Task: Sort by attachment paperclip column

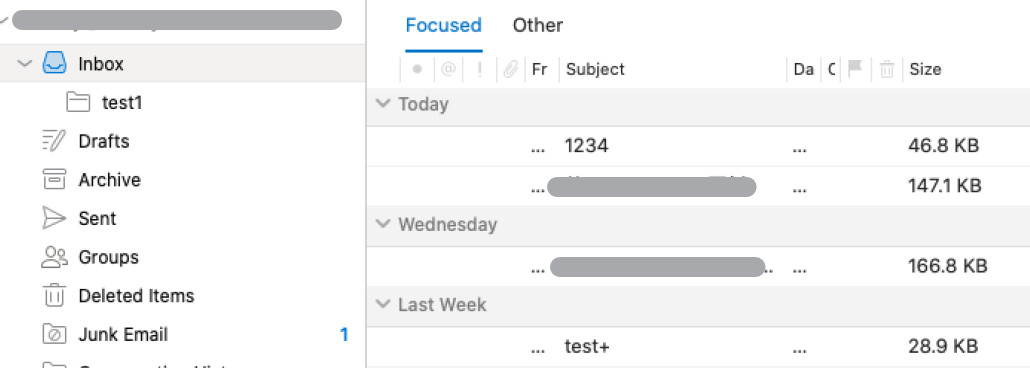Action: 510,69
